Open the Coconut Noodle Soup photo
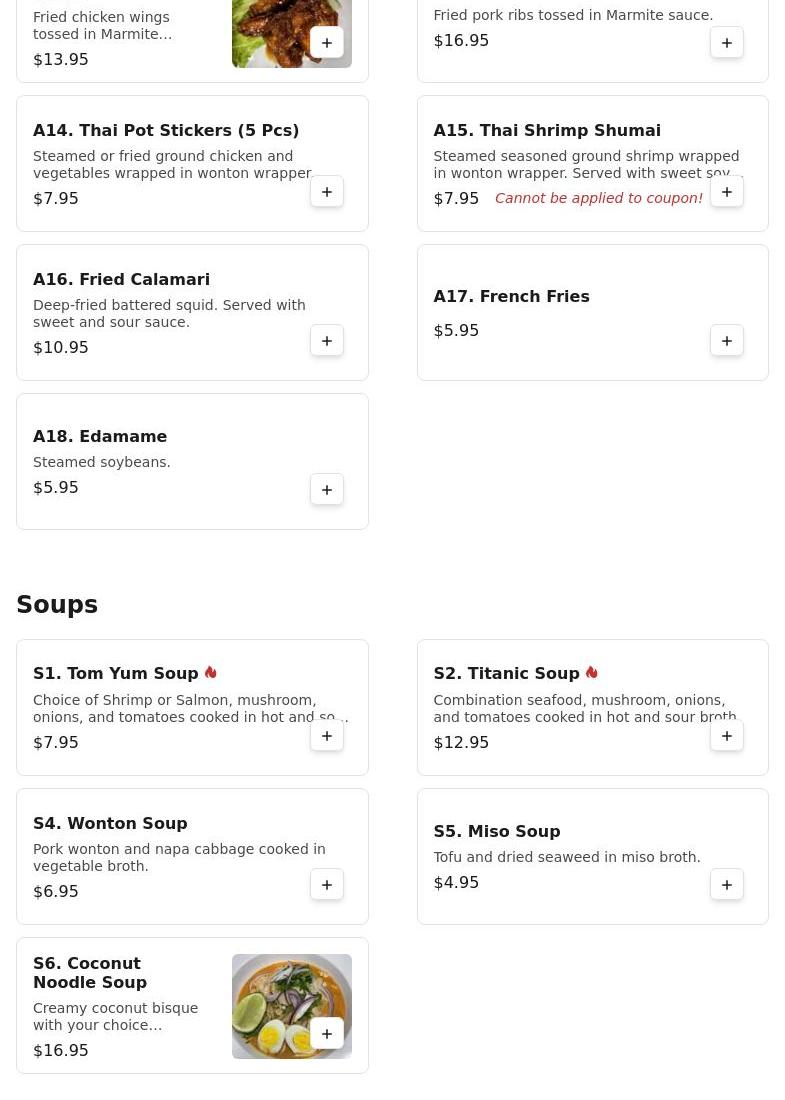Viewport: 785px width, 1100px height. click(x=292, y=1006)
